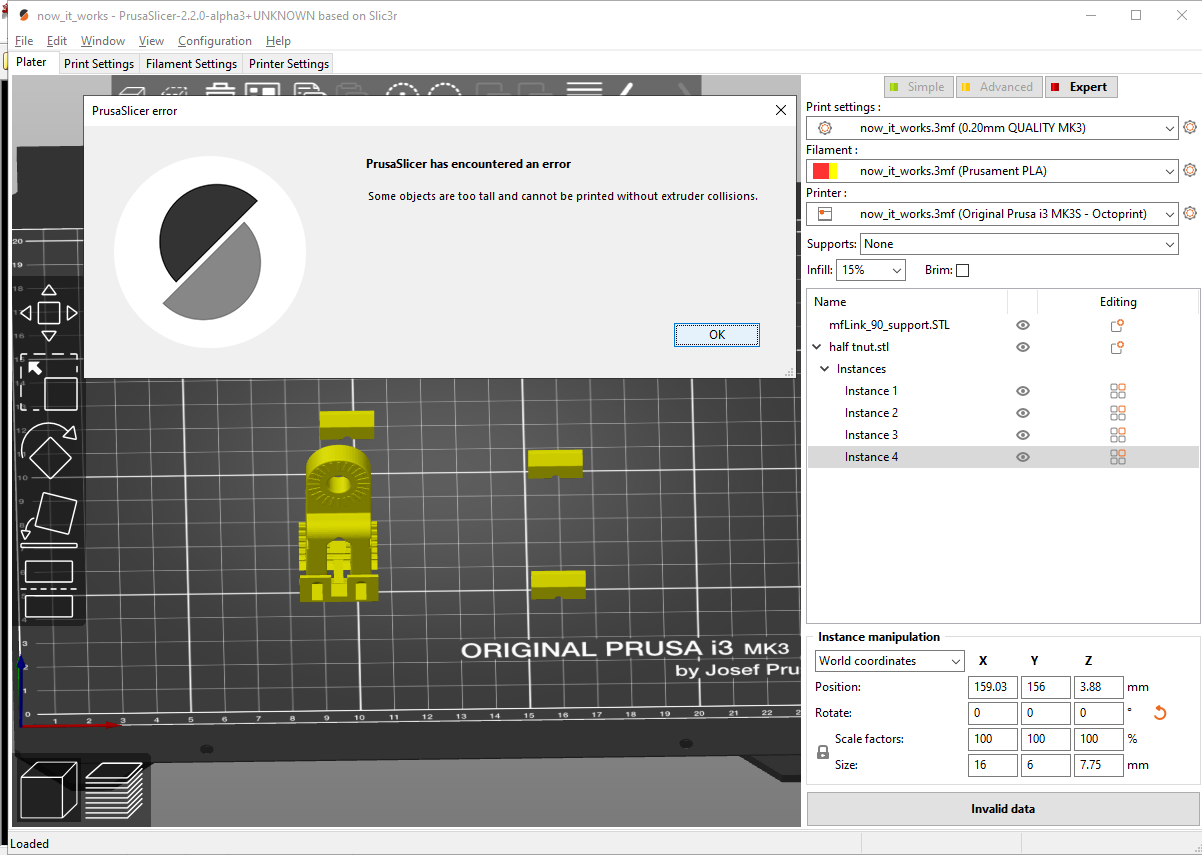Open the Print settings preset dropdown
This screenshot has width=1202, height=855.
(x=993, y=128)
